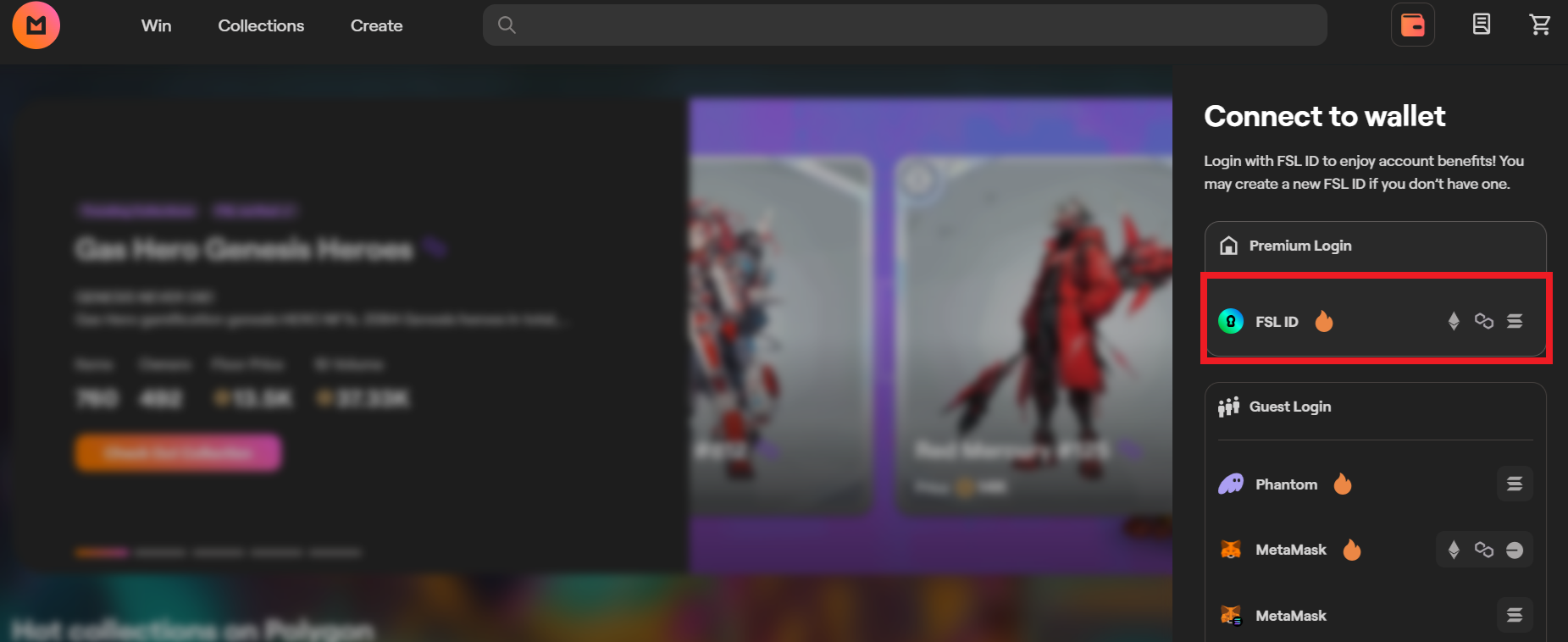Viewport: 1568px width, 642px height.
Task: Click Solana icon in bottom MetaMask row
Action: pos(1515,615)
